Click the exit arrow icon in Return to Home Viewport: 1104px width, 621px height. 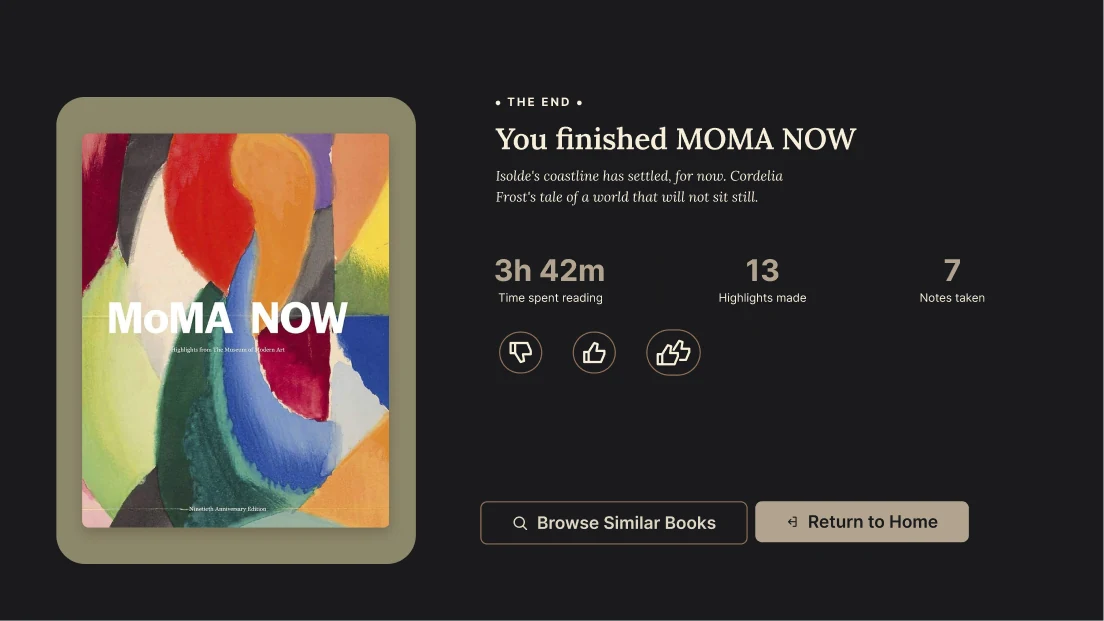pyautogui.click(x=792, y=522)
